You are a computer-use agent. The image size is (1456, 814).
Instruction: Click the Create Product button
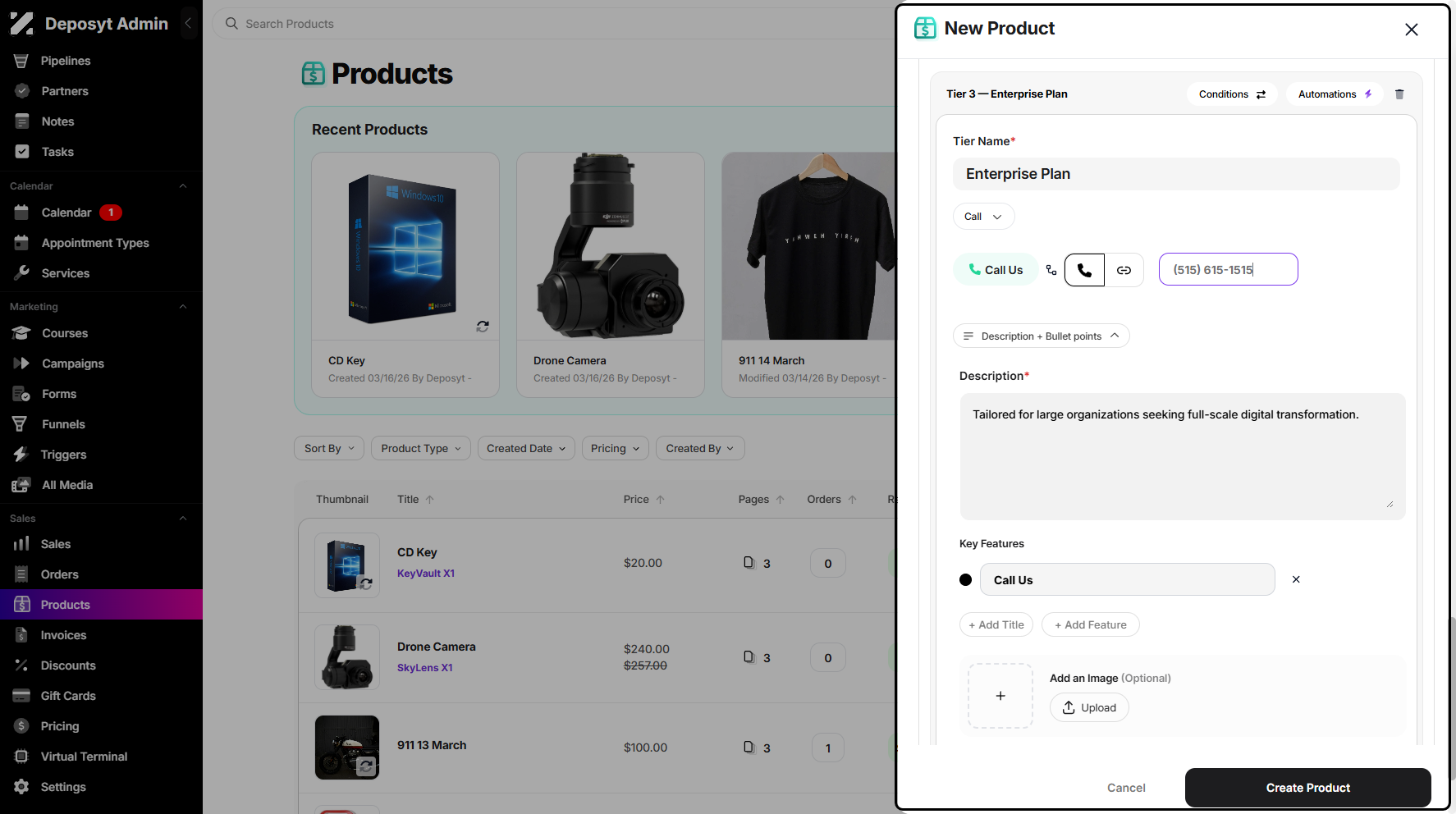point(1308,788)
